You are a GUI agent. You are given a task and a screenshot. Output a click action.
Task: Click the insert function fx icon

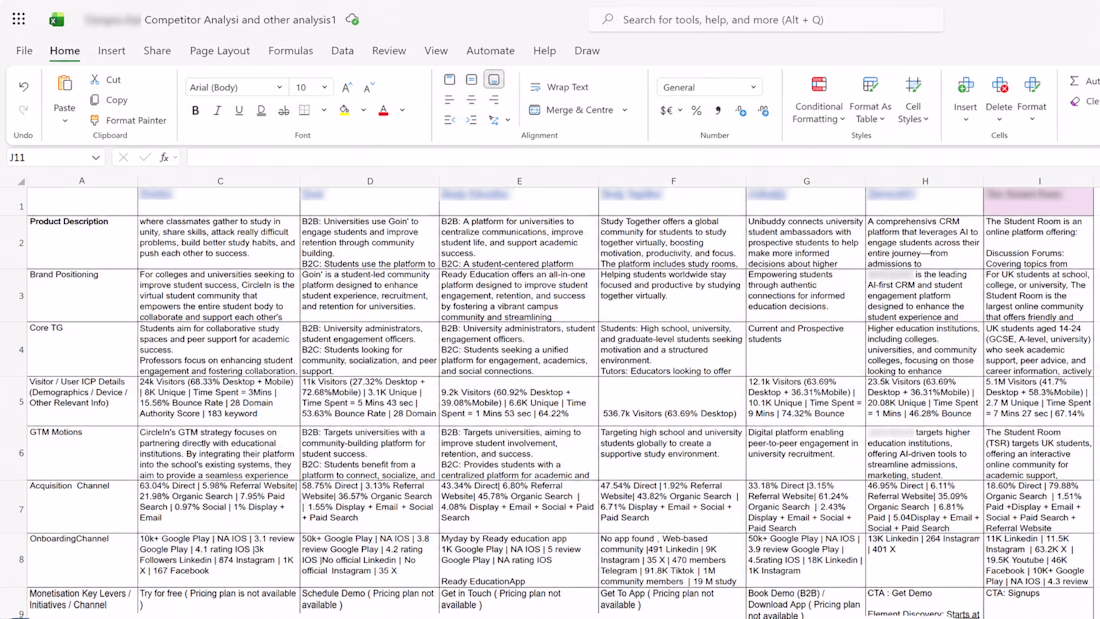pyautogui.click(x=164, y=157)
